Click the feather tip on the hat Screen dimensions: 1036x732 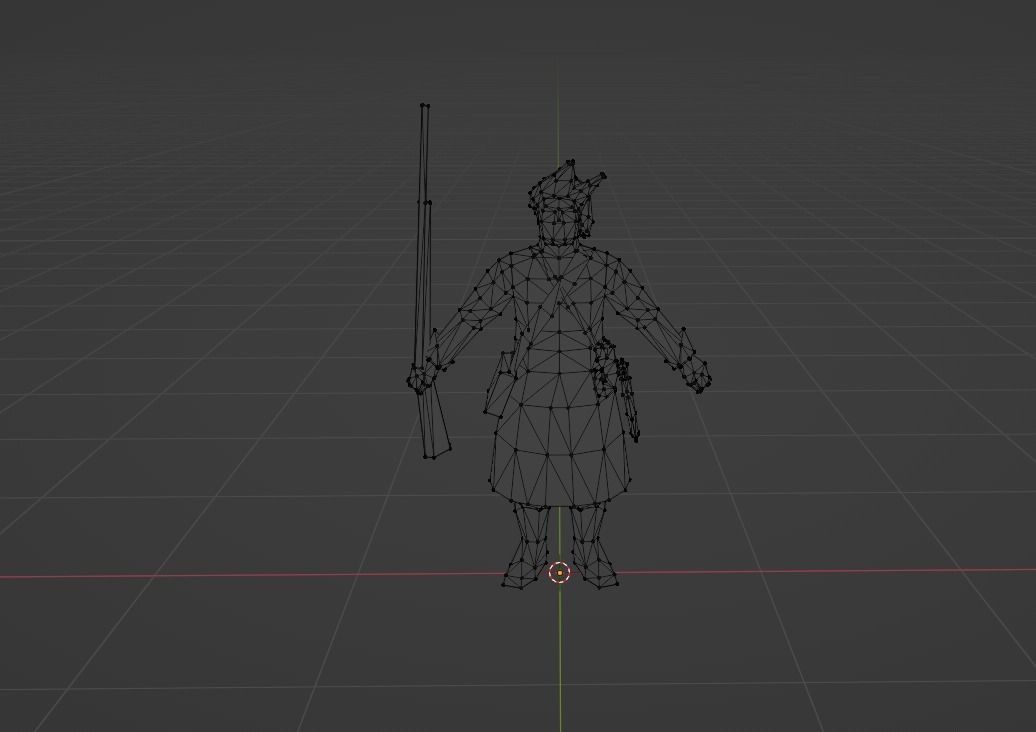tap(602, 176)
